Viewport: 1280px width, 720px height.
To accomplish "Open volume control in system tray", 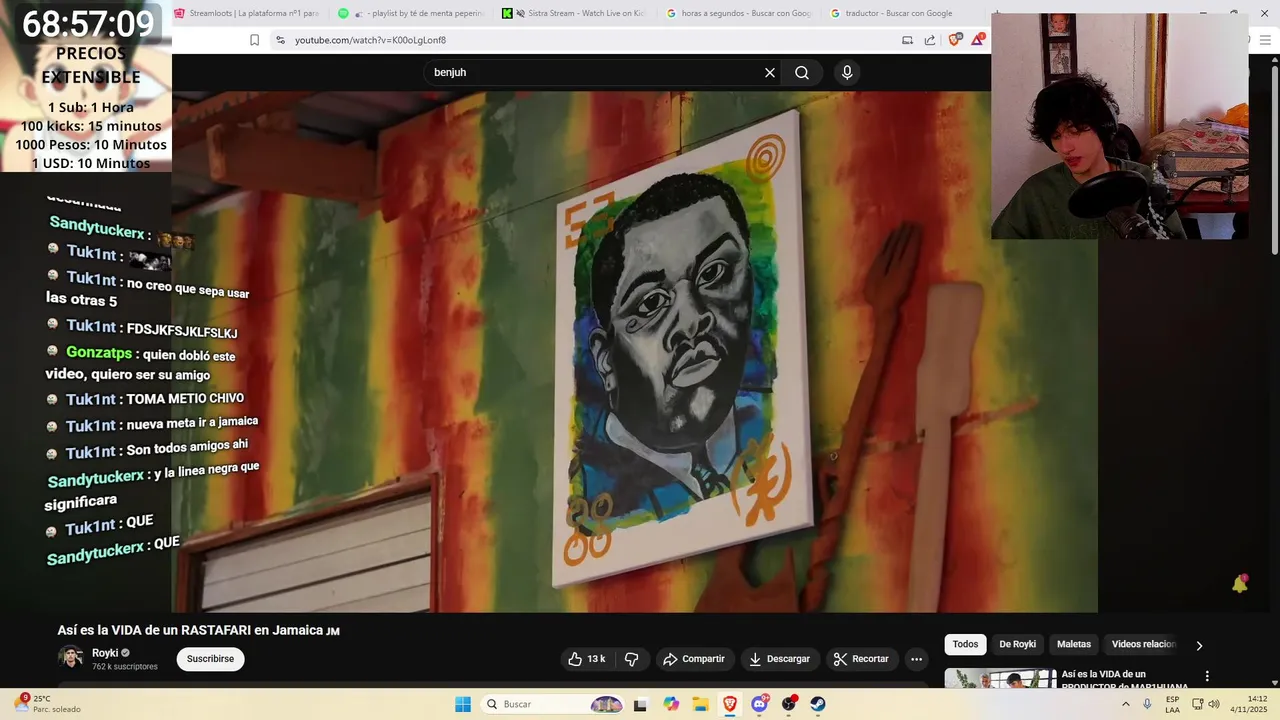I will coord(1214,704).
